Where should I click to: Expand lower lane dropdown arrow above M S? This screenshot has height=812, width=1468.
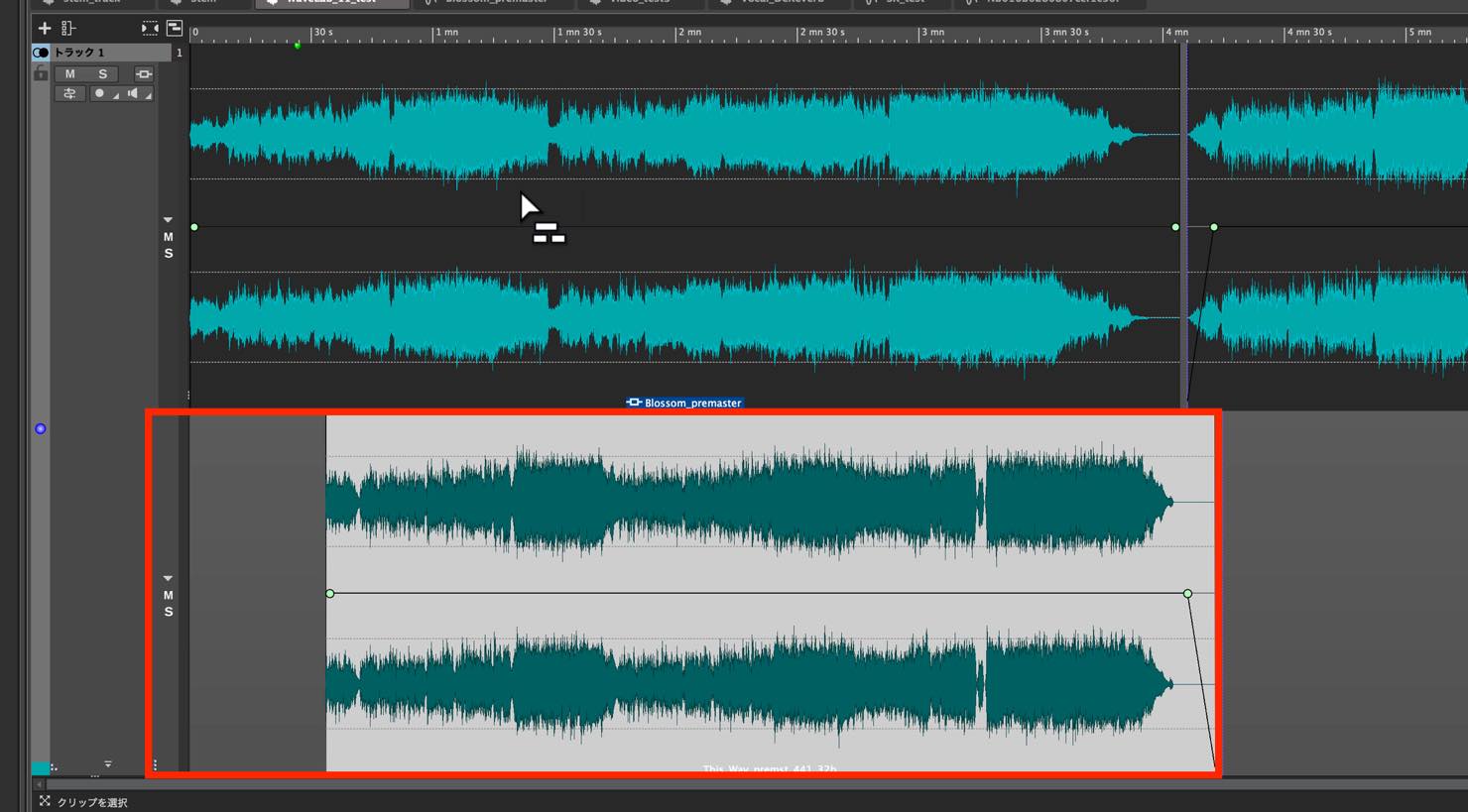168,578
